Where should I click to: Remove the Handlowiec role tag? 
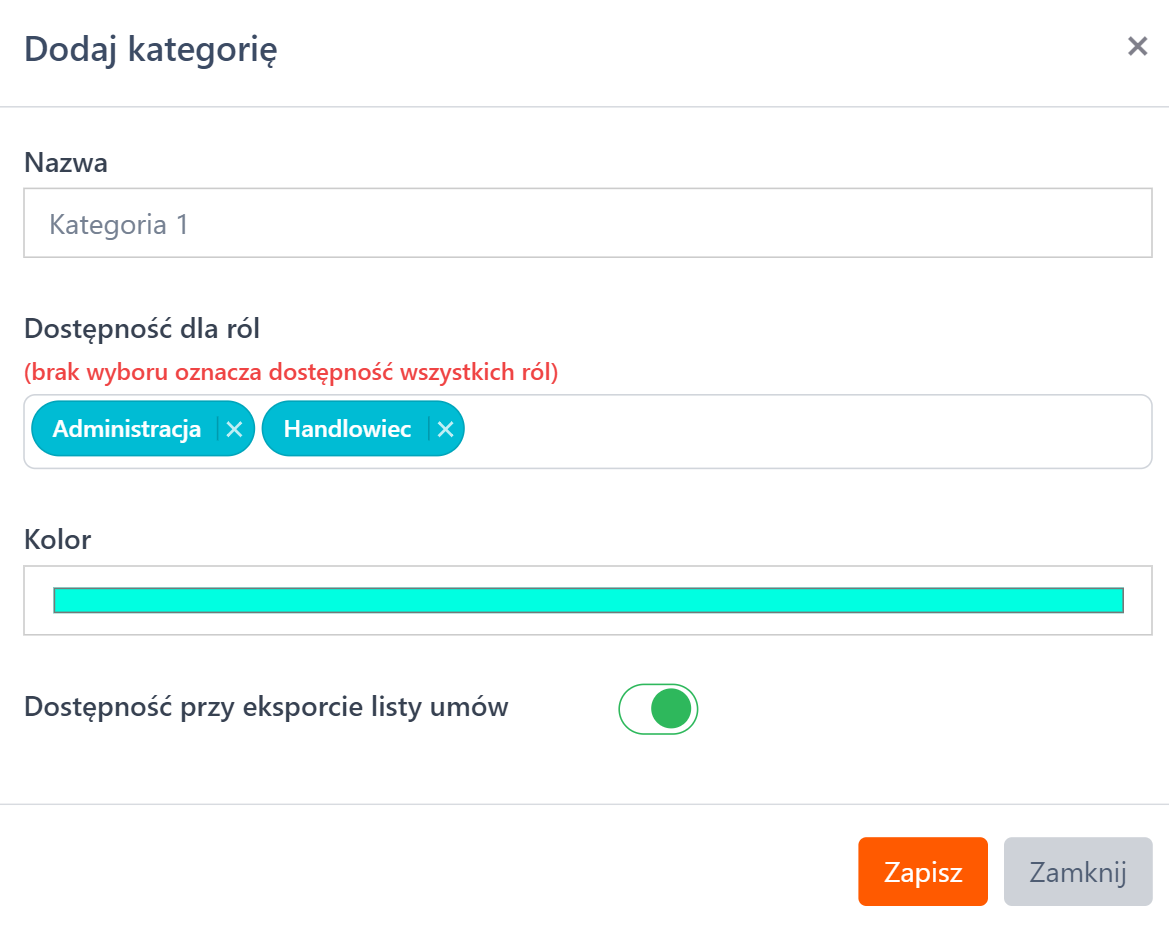(x=446, y=429)
